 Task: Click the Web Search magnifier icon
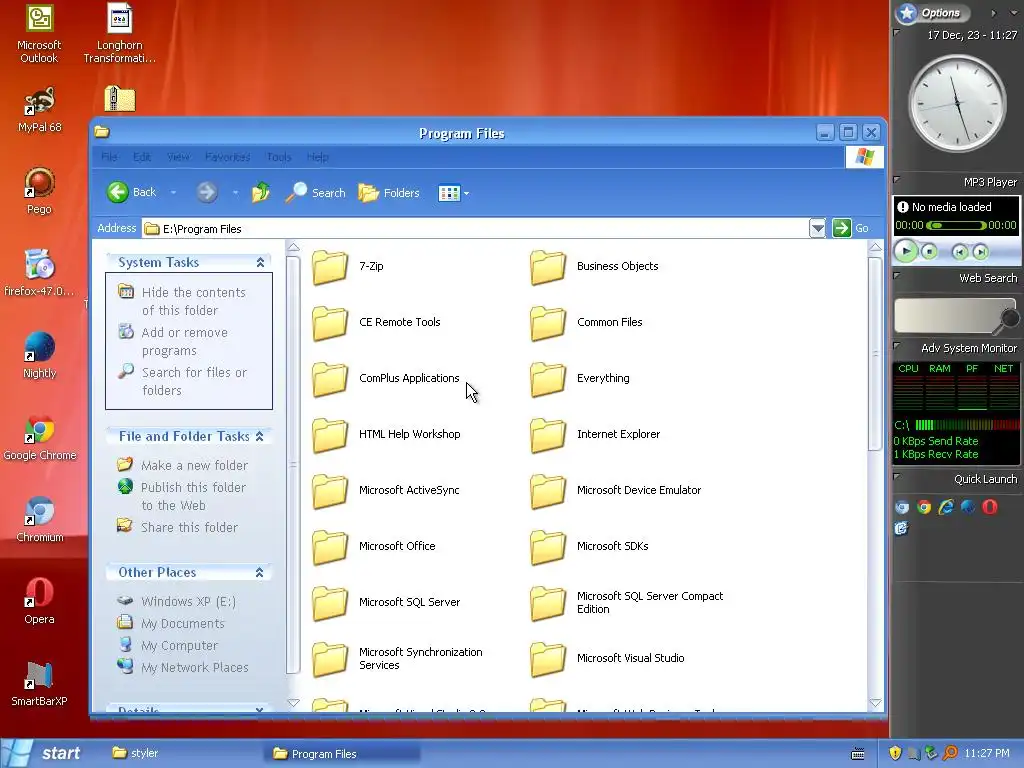[1010, 318]
